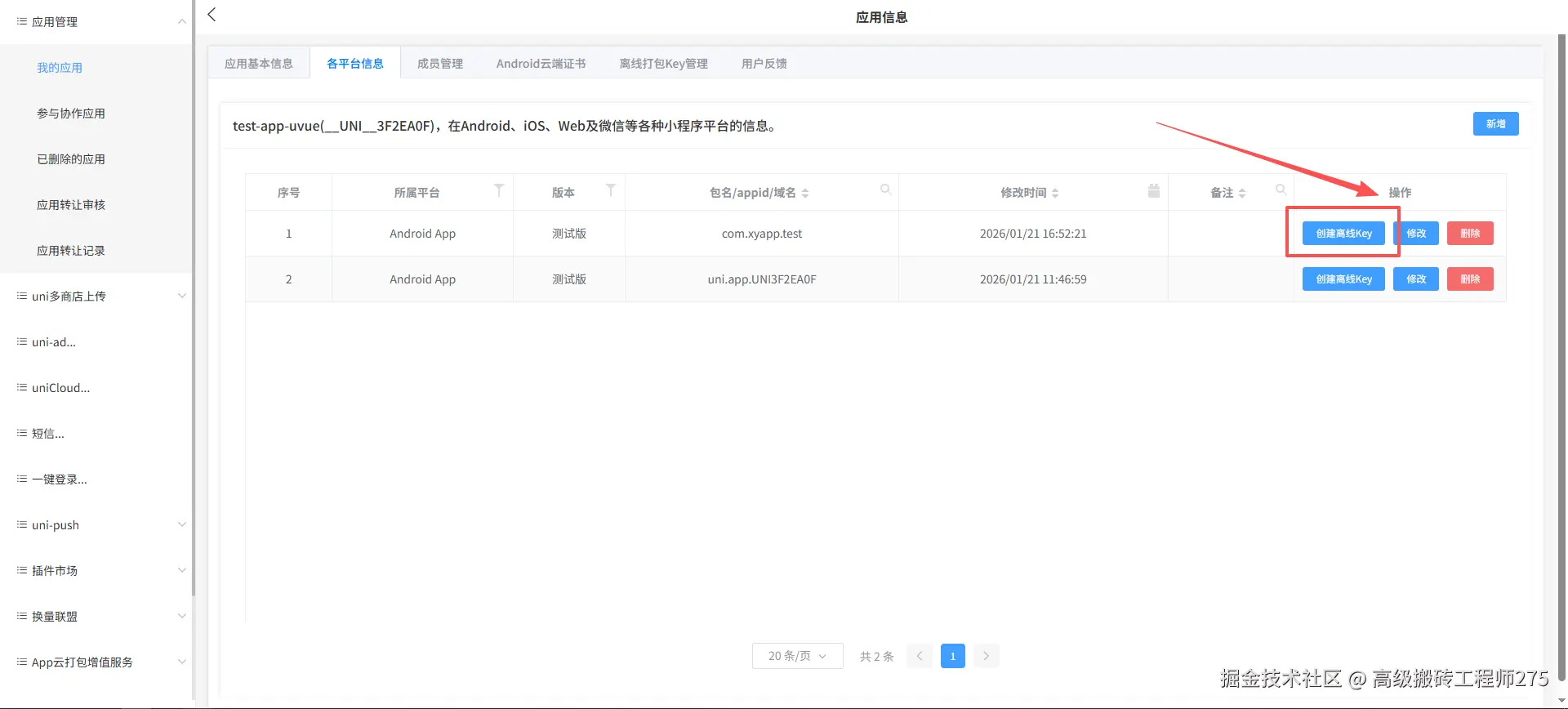Sort the table by 修改时间 arrows
Image resolution: width=1568 pixels, height=709 pixels.
1055,193
